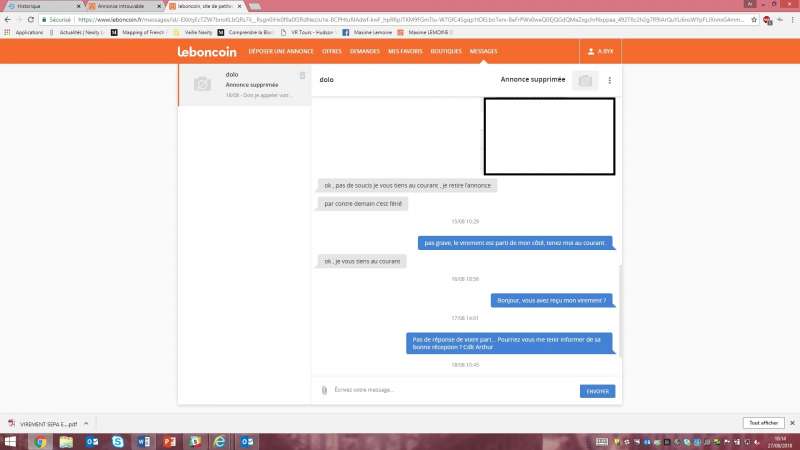Click Tout afficher in downloads bar
800x450 pixels.
tap(761, 423)
